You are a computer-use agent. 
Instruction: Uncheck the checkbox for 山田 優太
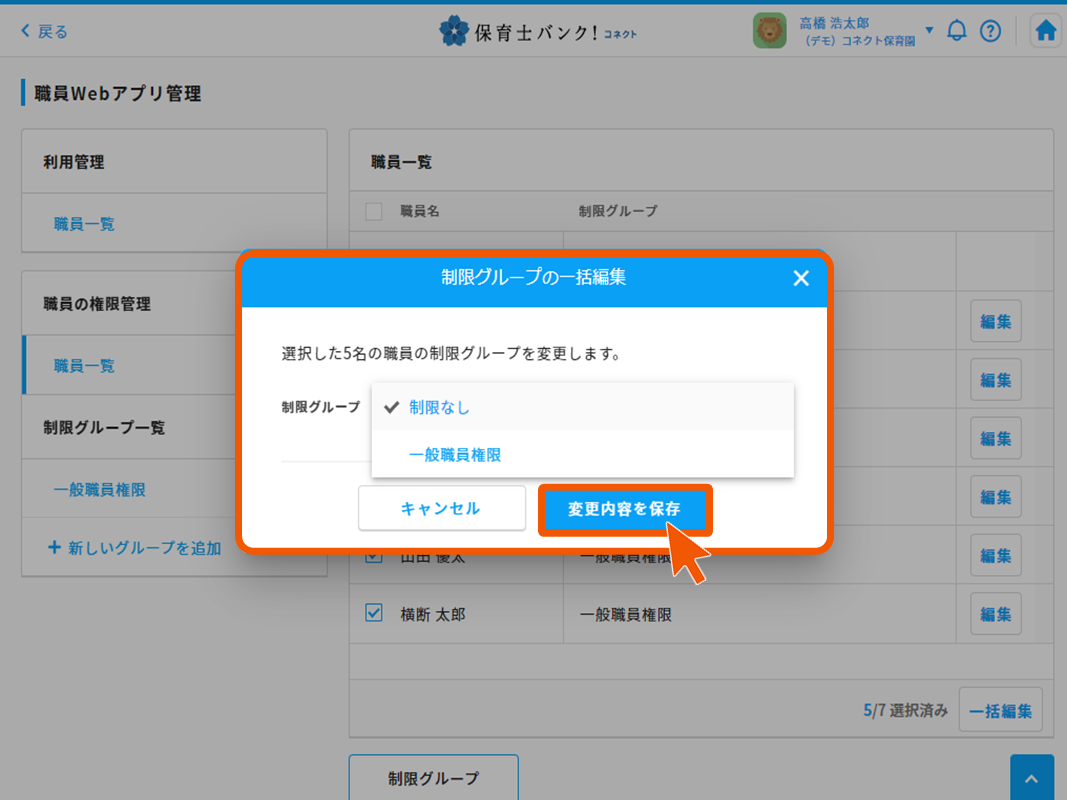pos(374,557)
